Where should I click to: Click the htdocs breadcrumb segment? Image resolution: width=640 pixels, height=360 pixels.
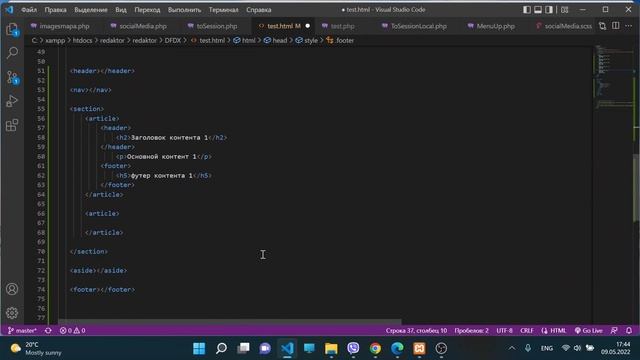tap(82, 40)
